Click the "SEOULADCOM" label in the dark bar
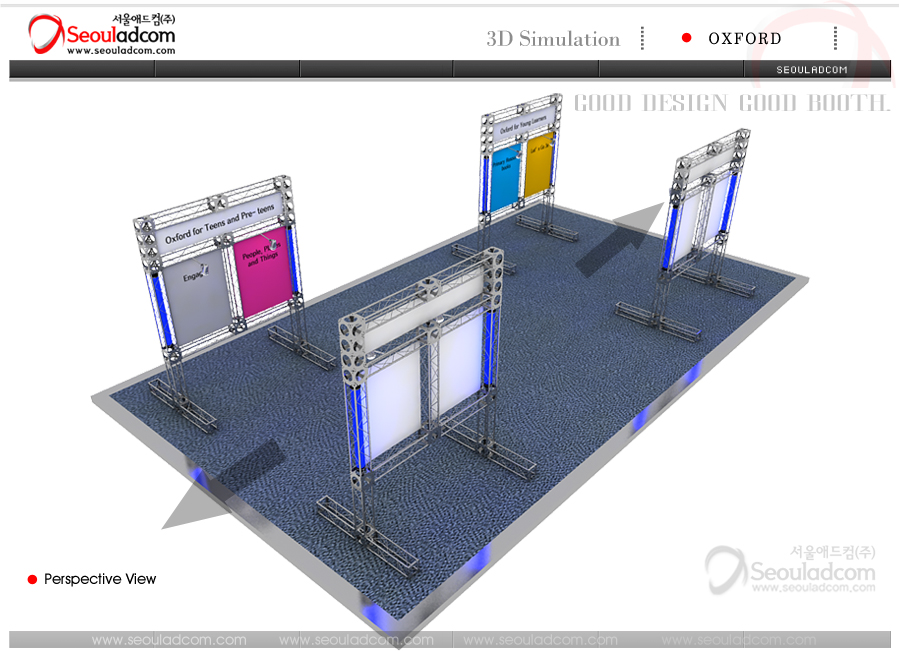This screenshot has width=900, height=651. pyautogui.click(x=812, y=69)
